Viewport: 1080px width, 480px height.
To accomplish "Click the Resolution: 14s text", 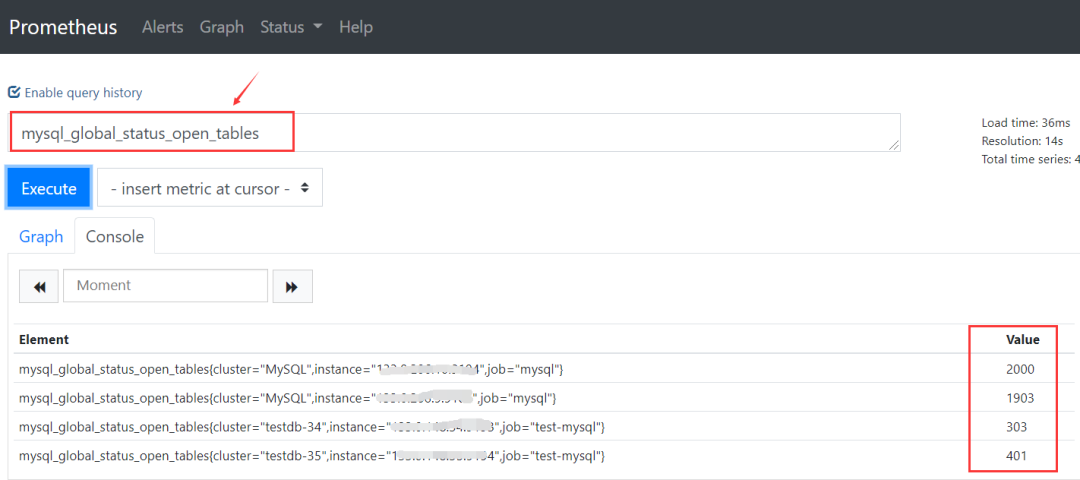I will click(x=1023, y=141).
